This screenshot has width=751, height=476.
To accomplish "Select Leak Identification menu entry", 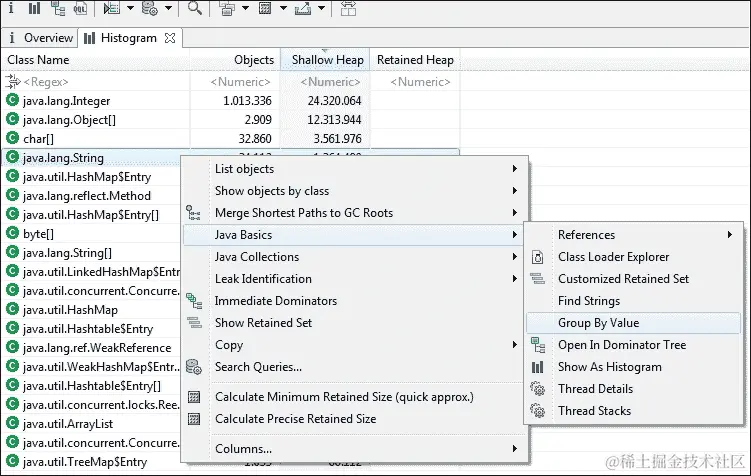I will tap(355, 279).
